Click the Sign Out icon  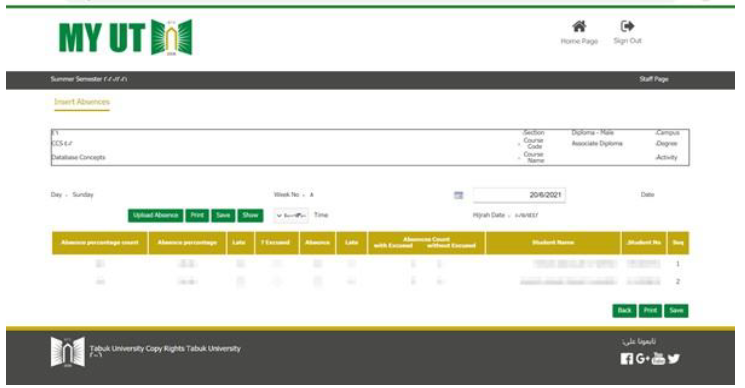tap(627, 26)
